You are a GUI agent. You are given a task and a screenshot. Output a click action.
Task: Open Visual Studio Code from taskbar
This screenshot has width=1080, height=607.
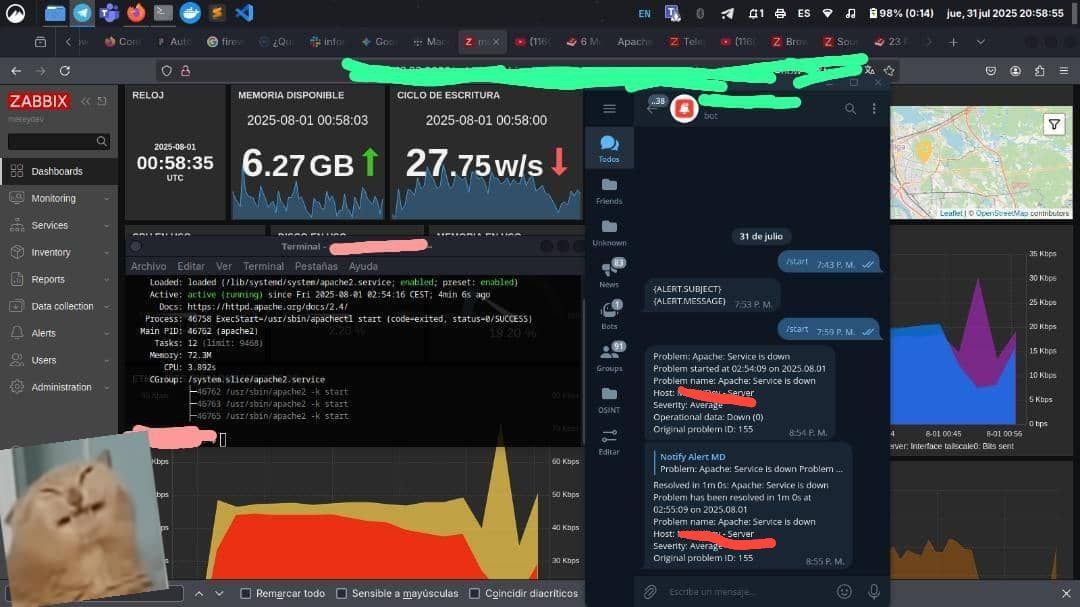pyautogui.click(x=245, y=13)
